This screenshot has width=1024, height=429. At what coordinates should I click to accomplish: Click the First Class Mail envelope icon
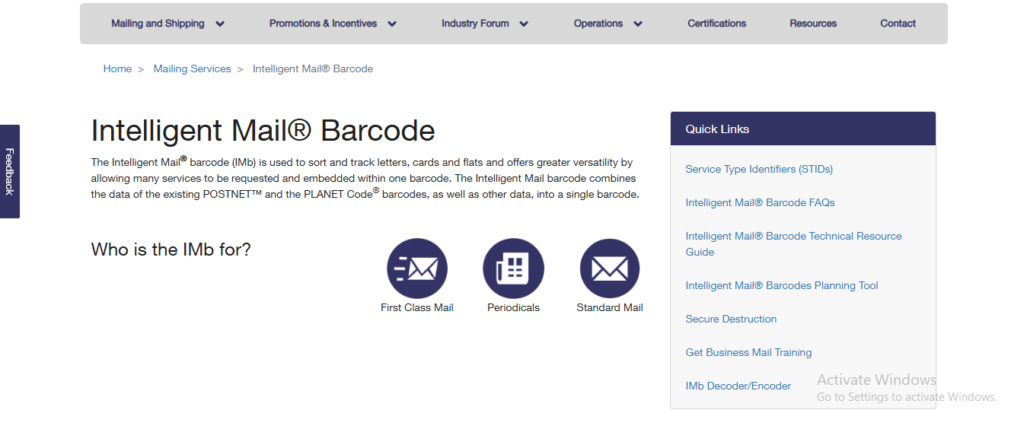[x=417, y=268]
